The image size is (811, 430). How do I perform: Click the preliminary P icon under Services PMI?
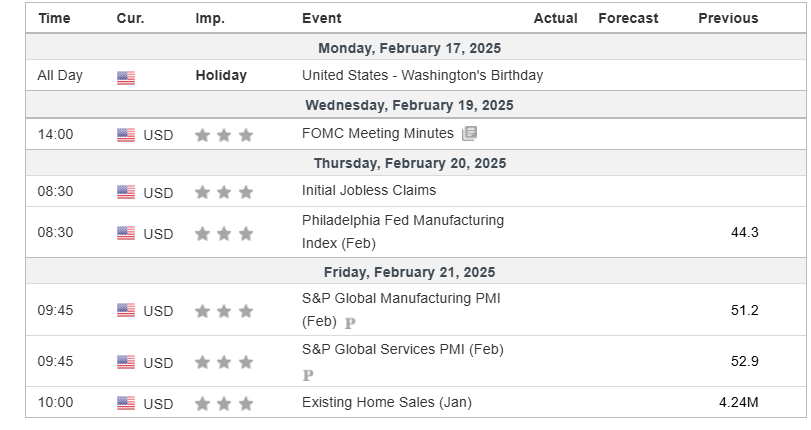pos(308,375)
